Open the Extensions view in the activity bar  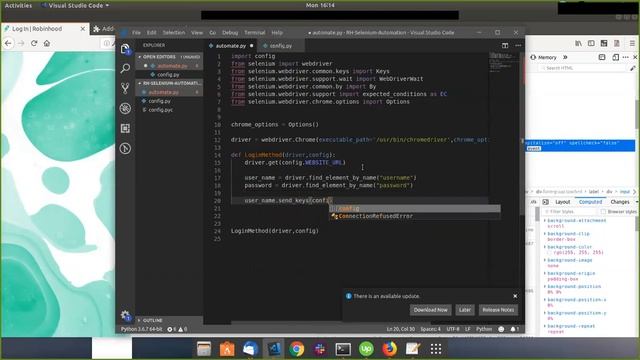[x=126, y=128]
